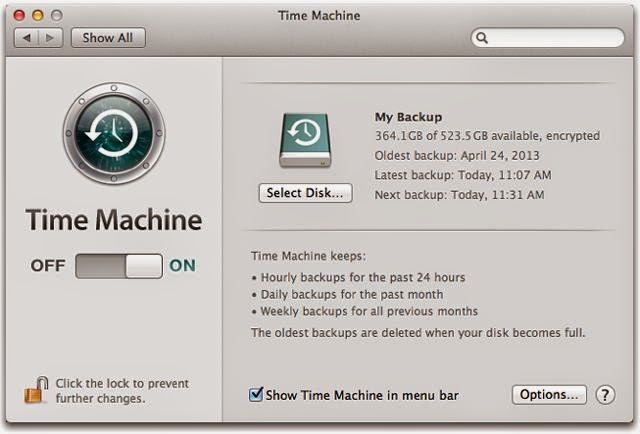Go back with the left arrow button
Screen dimensions: 640x434
pos(27,38)
